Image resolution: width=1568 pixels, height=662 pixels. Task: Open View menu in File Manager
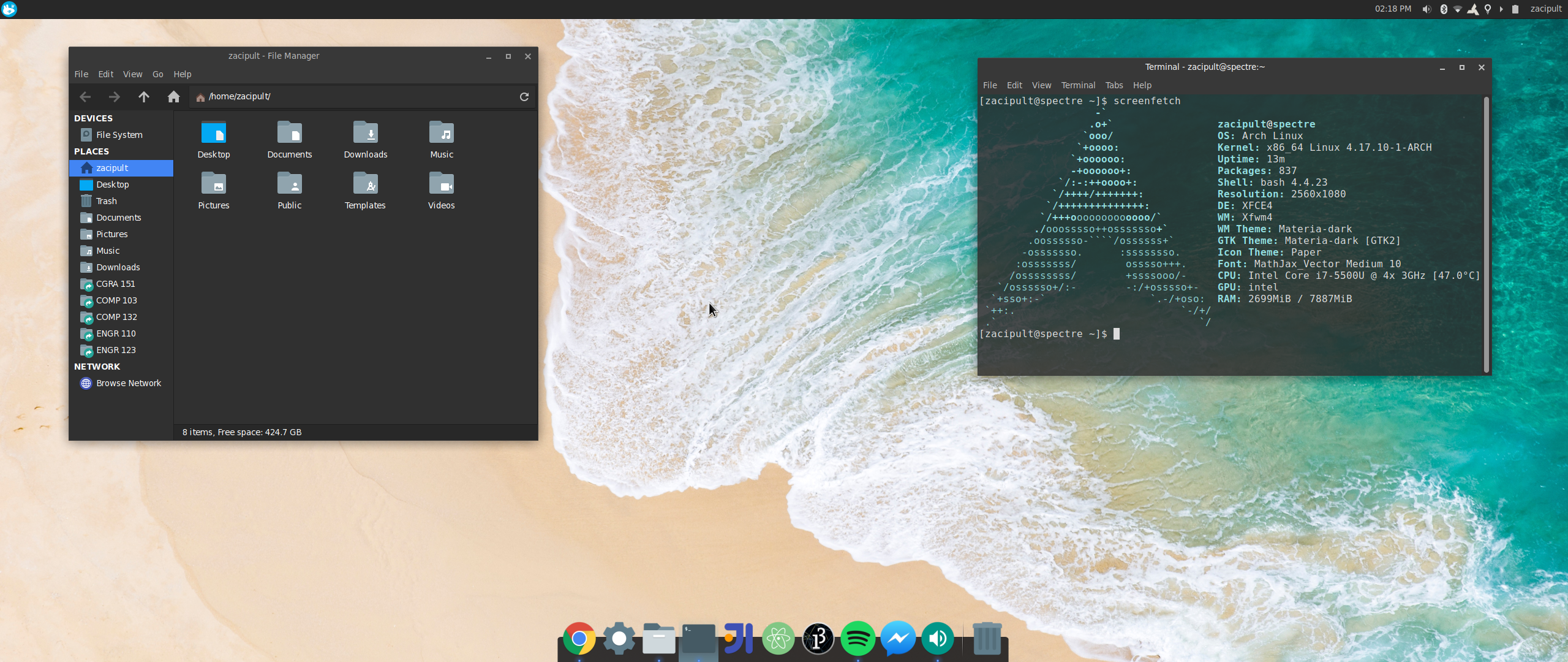[x=132, y=74]
